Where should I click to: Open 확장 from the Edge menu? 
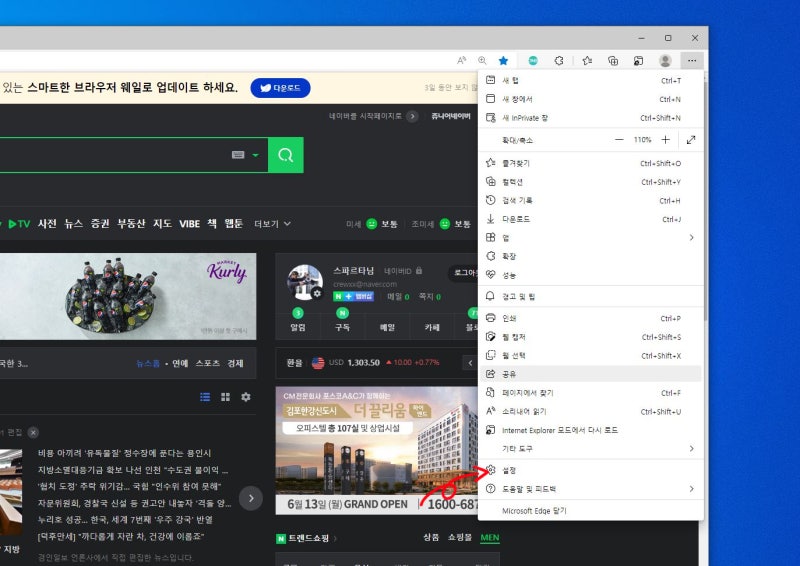pyautogui.click(x=591, y=256)
